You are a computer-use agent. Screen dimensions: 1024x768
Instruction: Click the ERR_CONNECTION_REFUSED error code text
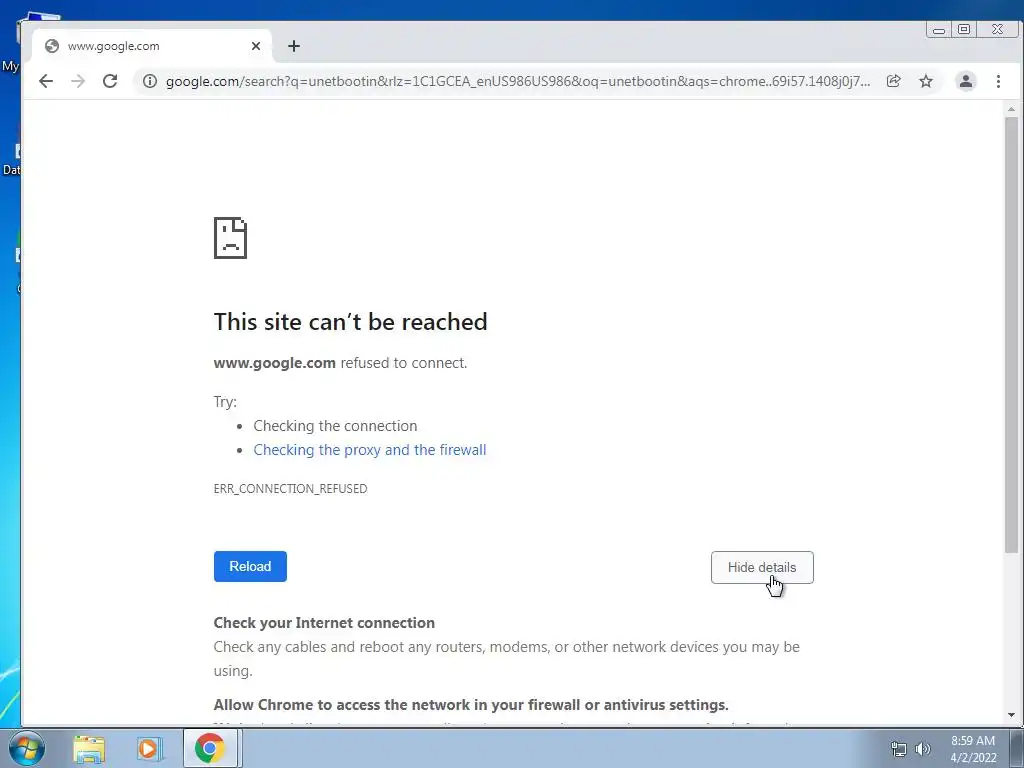(290, 488)
